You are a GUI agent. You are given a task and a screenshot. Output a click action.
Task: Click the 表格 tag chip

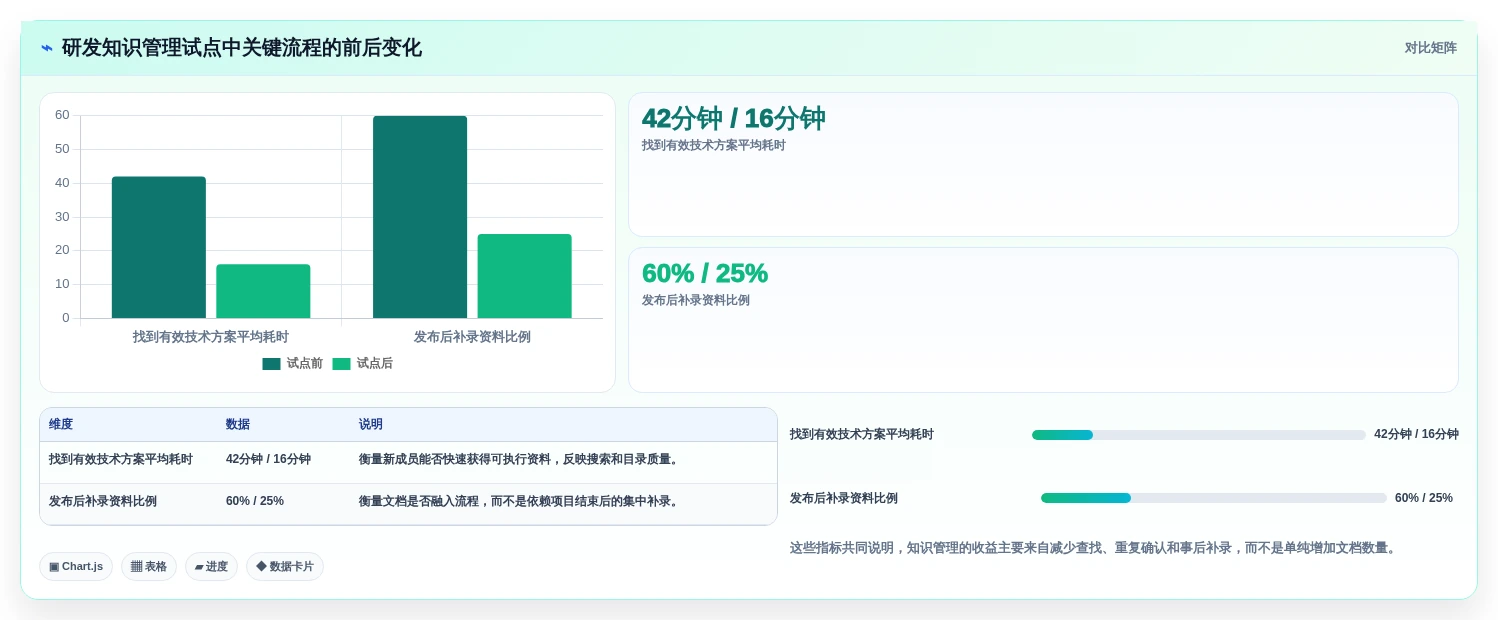(x=149, y=567)
